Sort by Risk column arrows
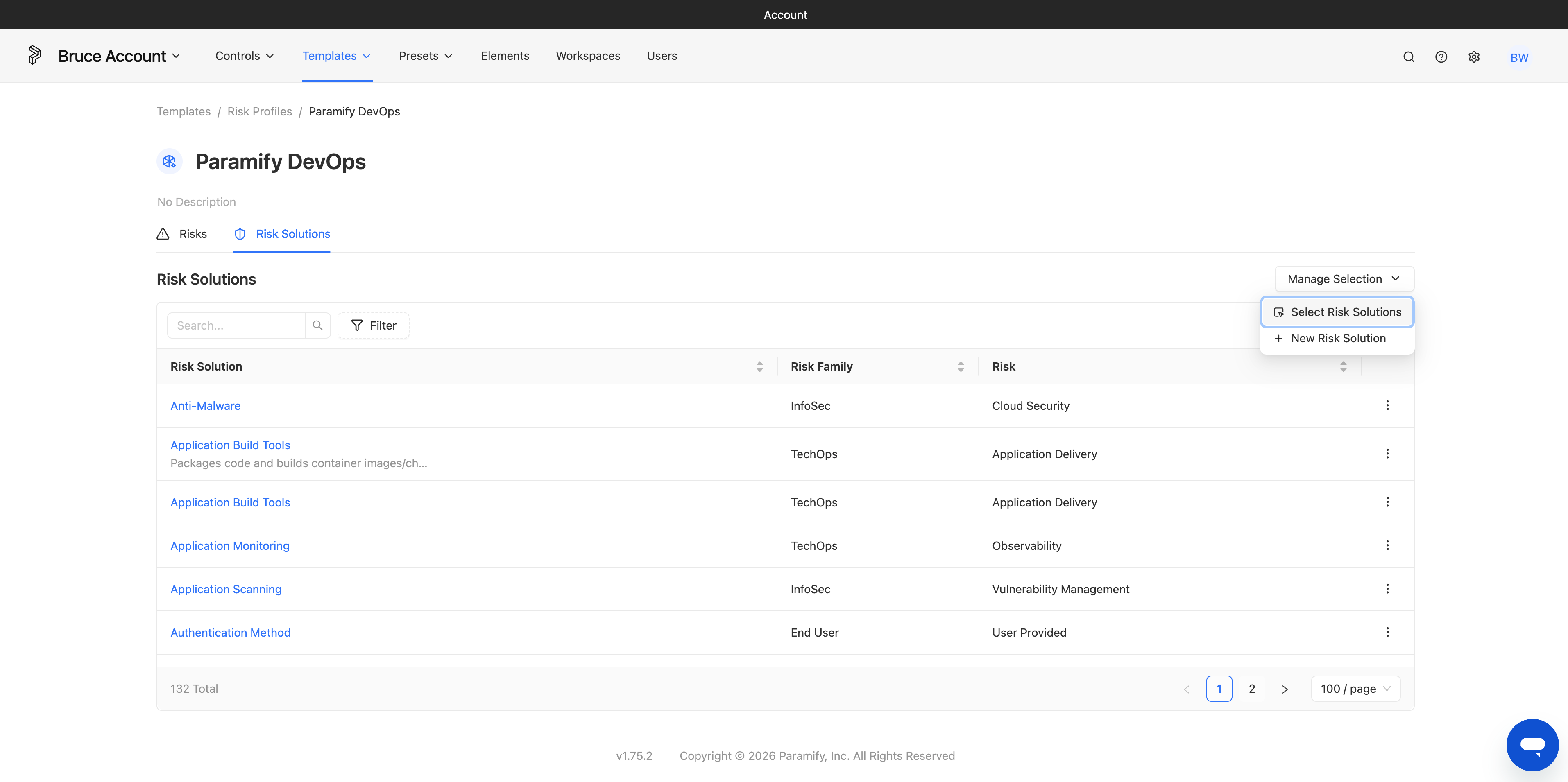1568x782 pixels. pos(1344,366)
